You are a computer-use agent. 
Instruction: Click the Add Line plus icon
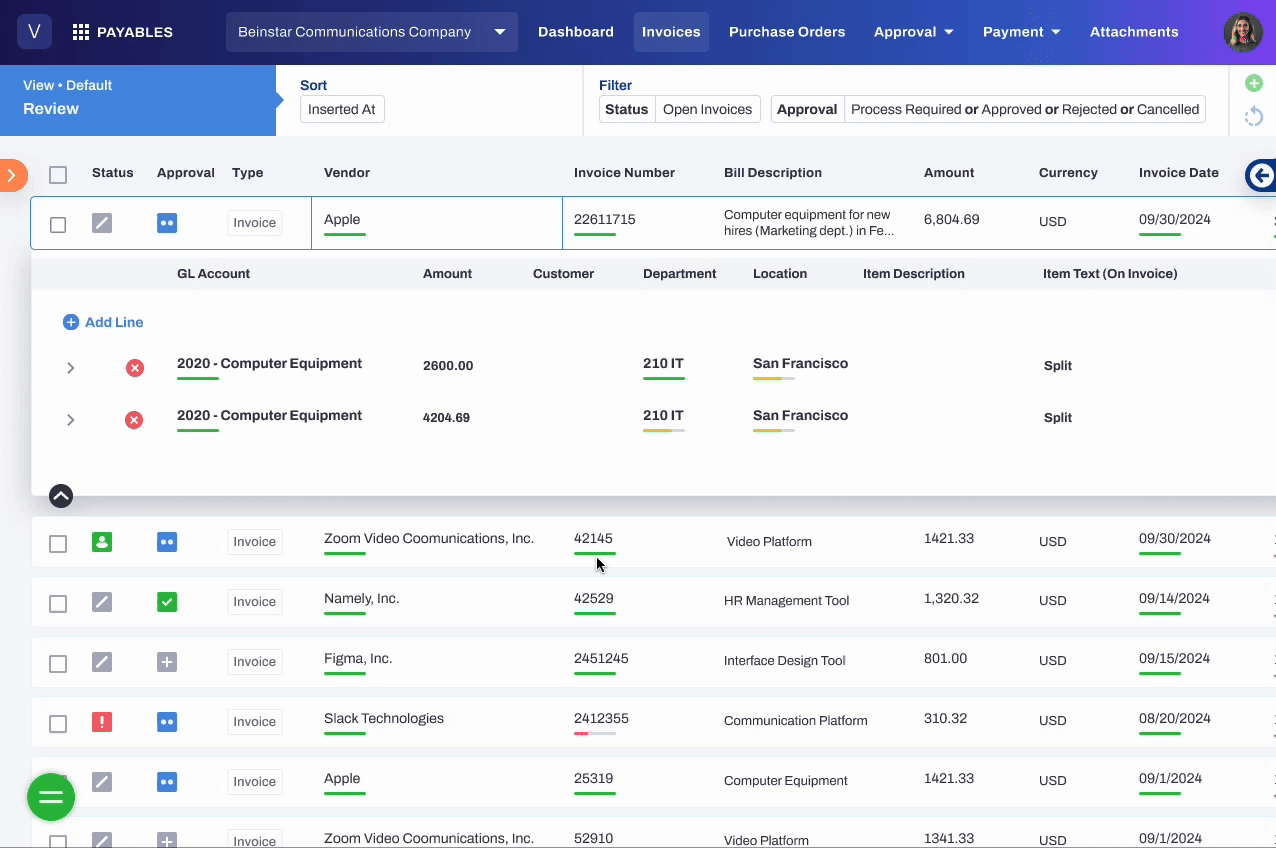click(71, 322)
